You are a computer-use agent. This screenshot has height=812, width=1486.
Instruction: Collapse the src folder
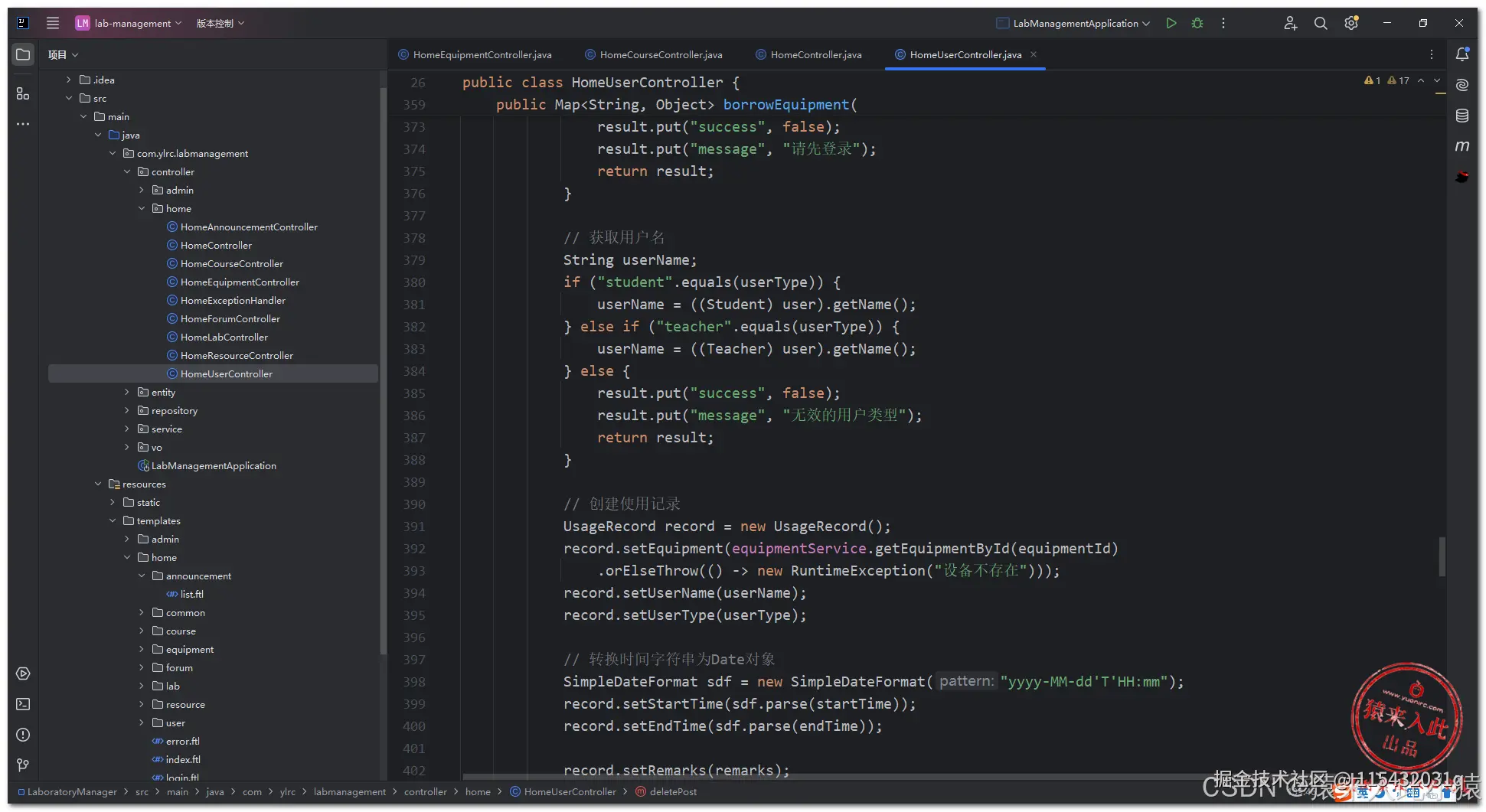coord(69,98)
